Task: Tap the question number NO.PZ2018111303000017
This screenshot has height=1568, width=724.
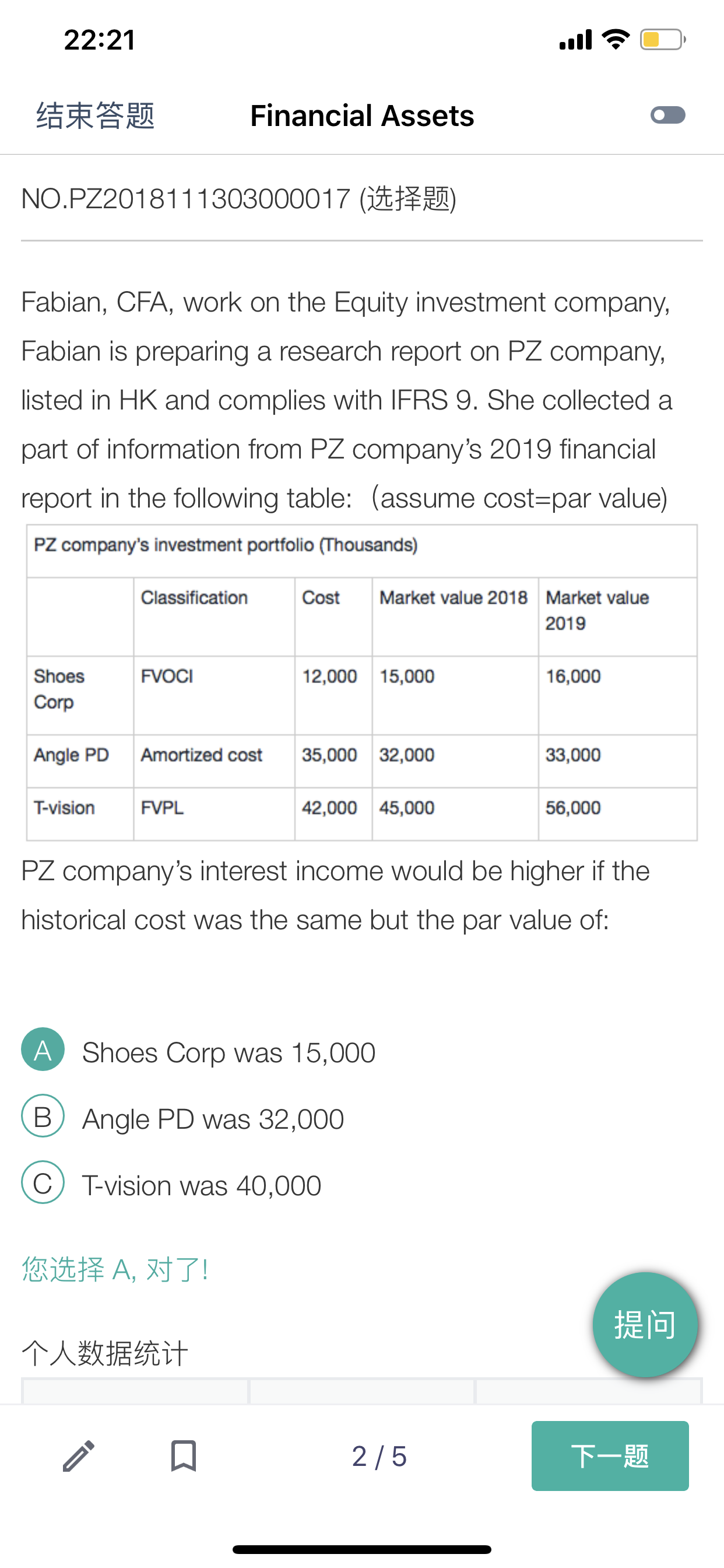Action: (185, 198)
